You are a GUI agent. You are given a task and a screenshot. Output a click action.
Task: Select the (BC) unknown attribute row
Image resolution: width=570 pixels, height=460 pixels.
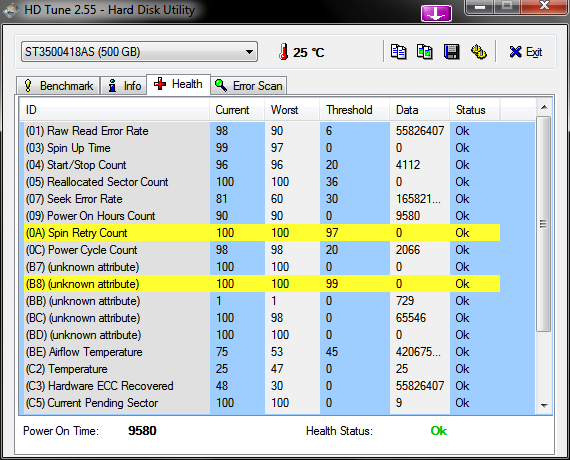[x=263, y=318]
